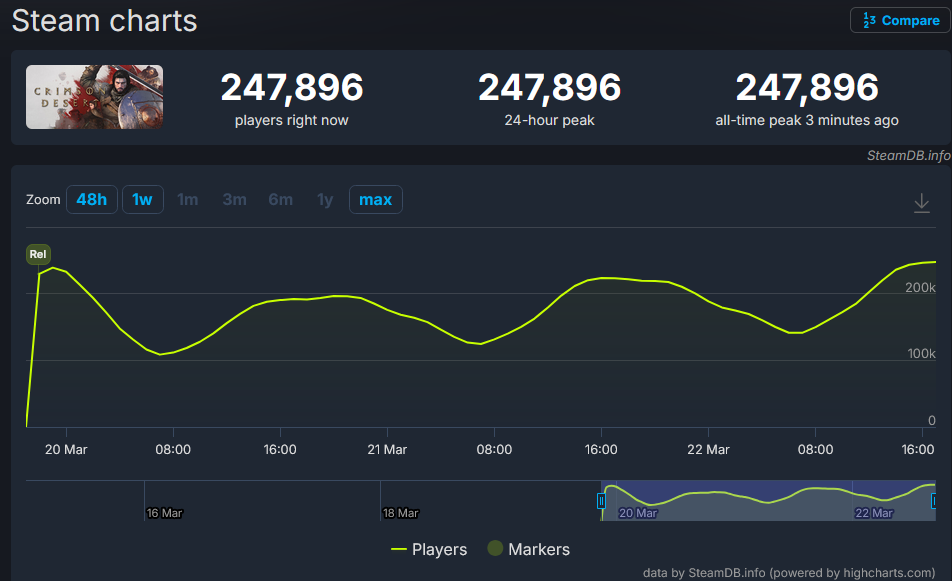Image resolution: width=952 pixels, height=581 pixels.
Task: Open the Crimson Desert game thumbnail
Action: tap(94, 97)
